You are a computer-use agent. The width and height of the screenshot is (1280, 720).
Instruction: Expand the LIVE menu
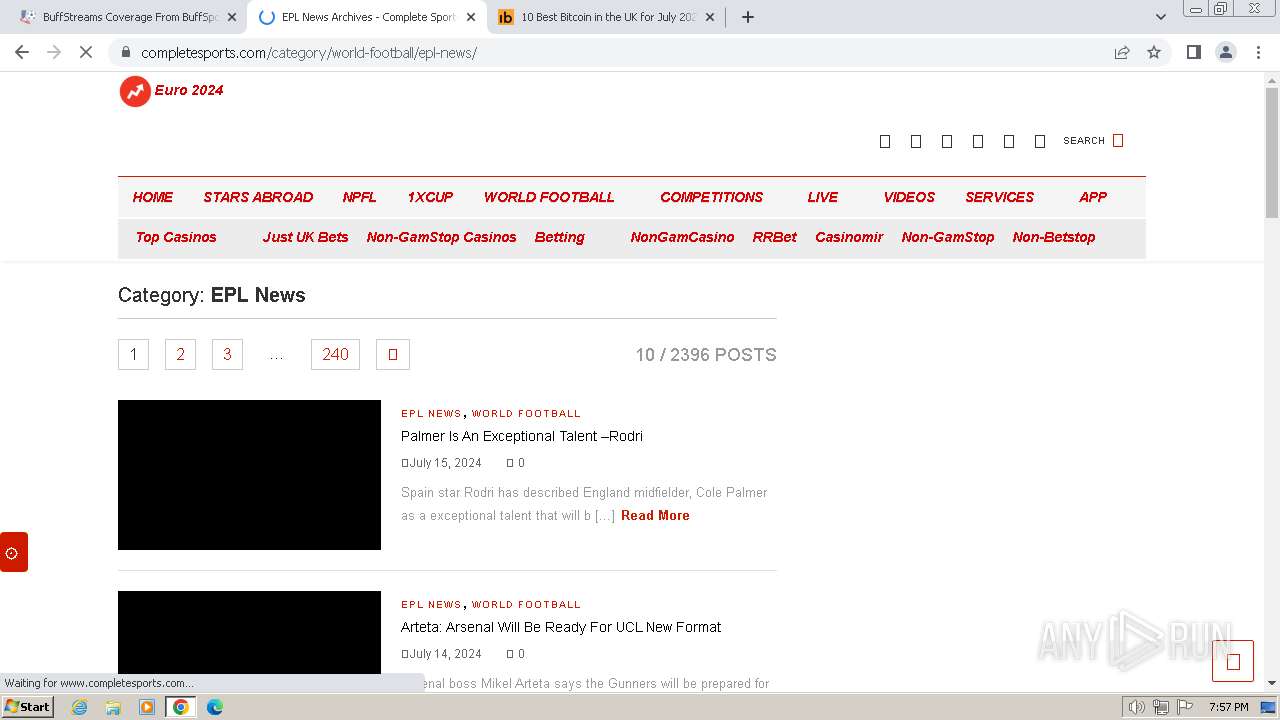(823, 197)
